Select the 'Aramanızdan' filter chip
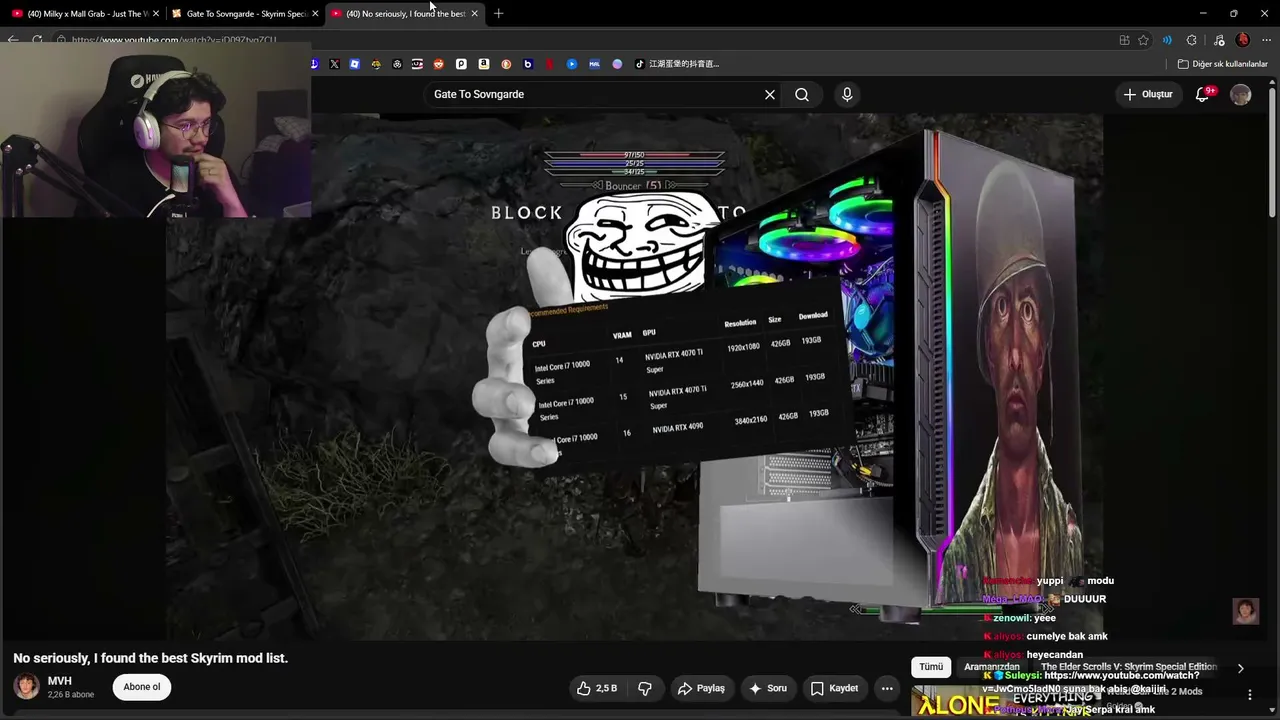1280x720 pixels. [992, 667]
